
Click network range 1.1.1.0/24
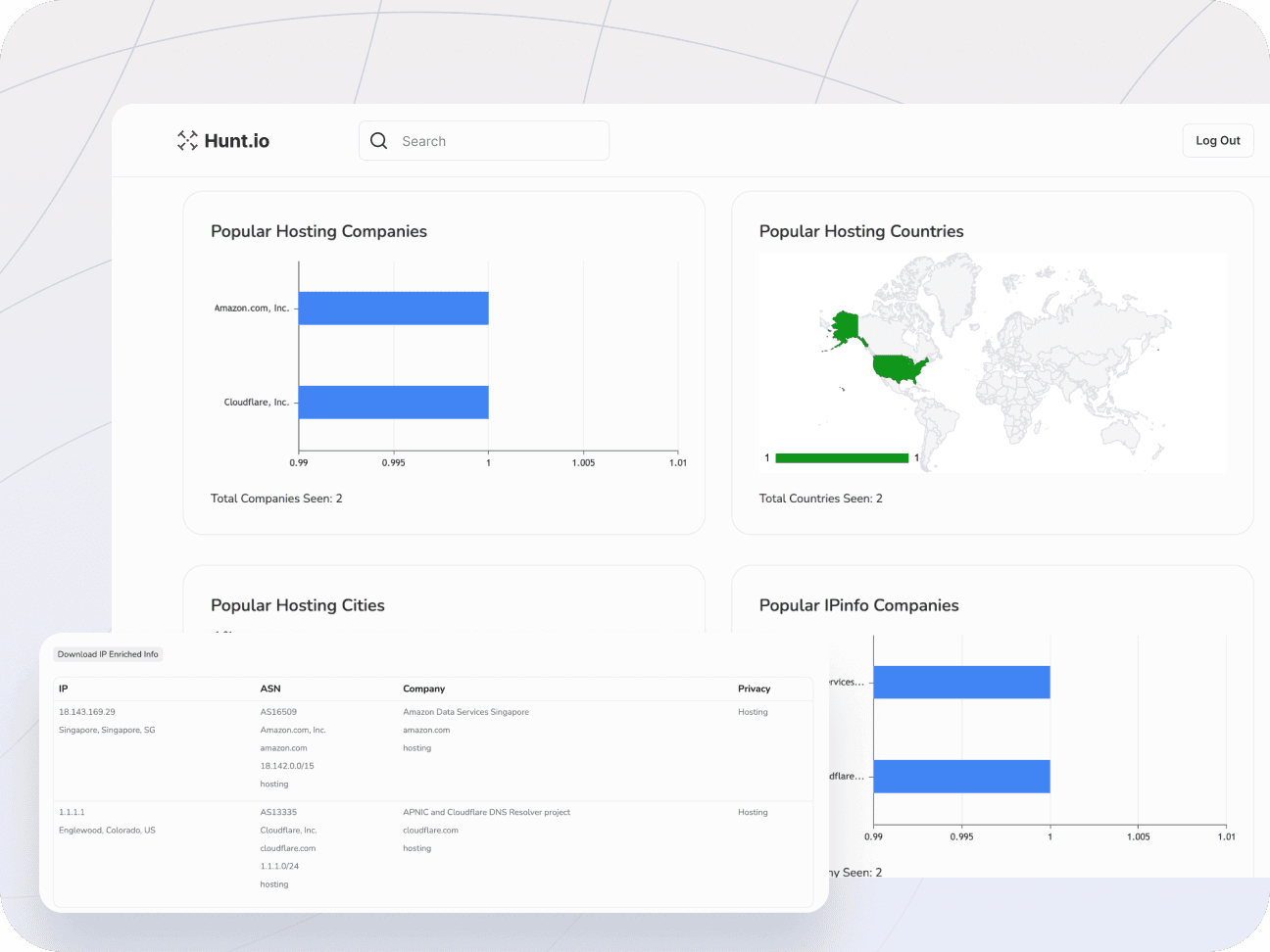tap(280, 866)
